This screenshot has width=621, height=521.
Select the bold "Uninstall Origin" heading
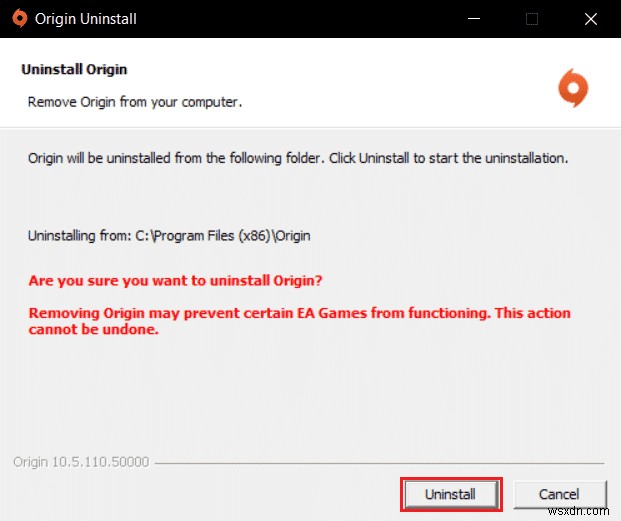coord(74,70)
